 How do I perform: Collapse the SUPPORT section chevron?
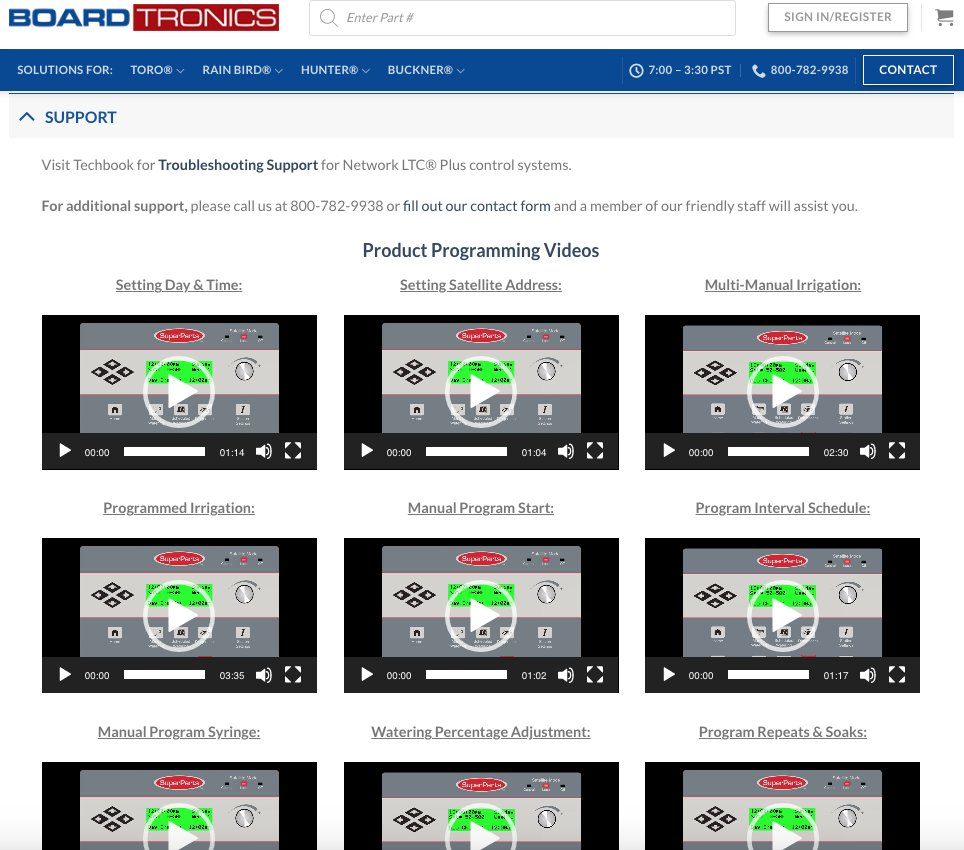pos(26,115)
